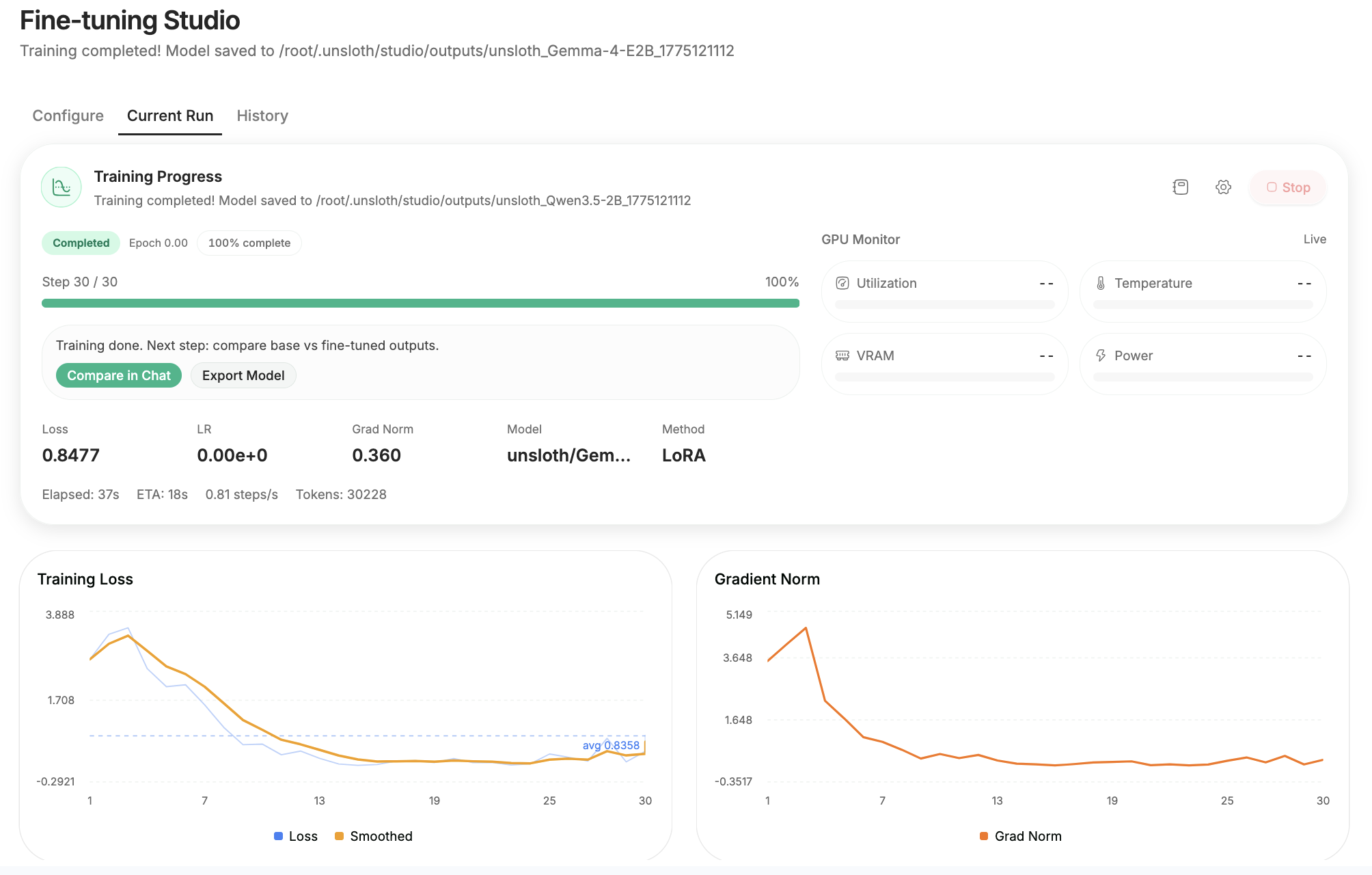The width and height of the screenshot is (1372, 875).
Task: Click Compare in Chat button
Action: click(x=119, y=375)
